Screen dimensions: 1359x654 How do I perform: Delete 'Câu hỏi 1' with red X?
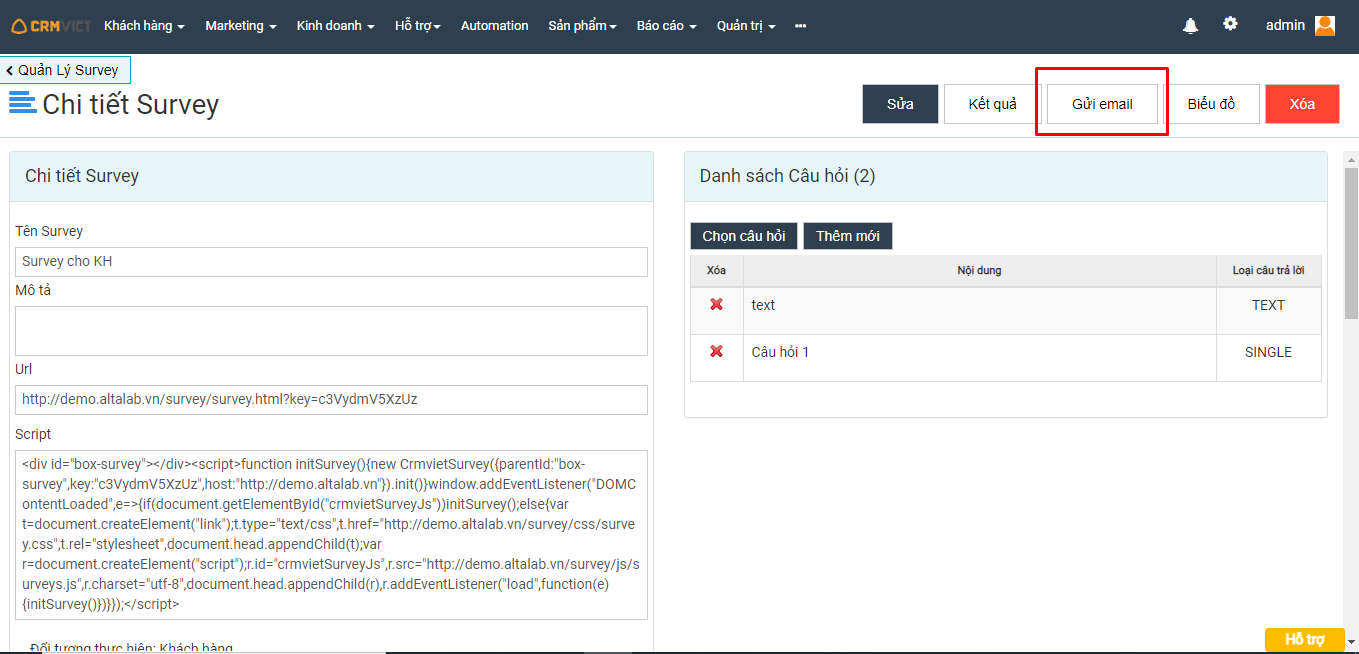(716, 352)
